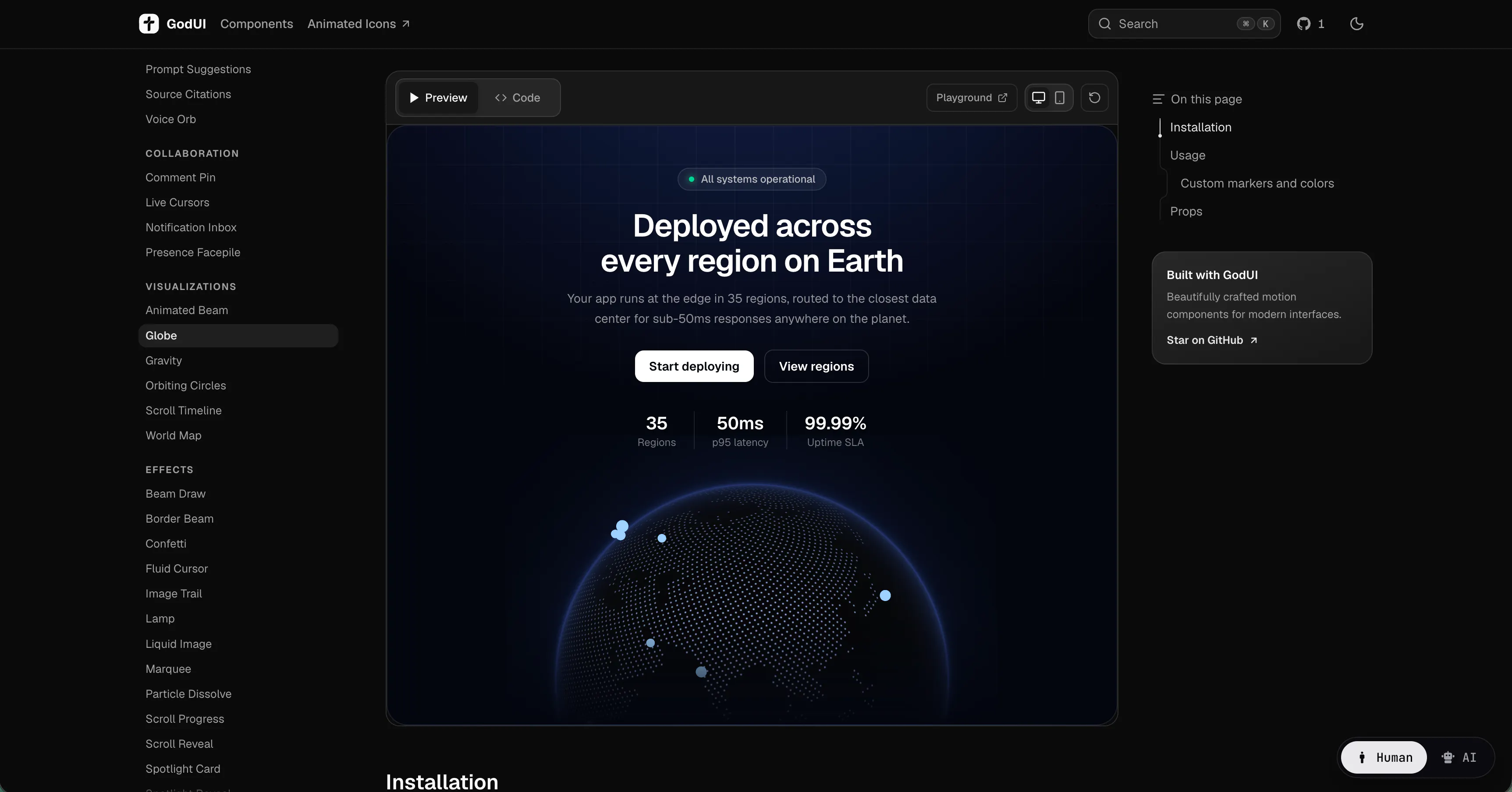Viewport: 1512px width, 792px height.
Task: Open the GitHub repository icon
Action: [1304, 24]
